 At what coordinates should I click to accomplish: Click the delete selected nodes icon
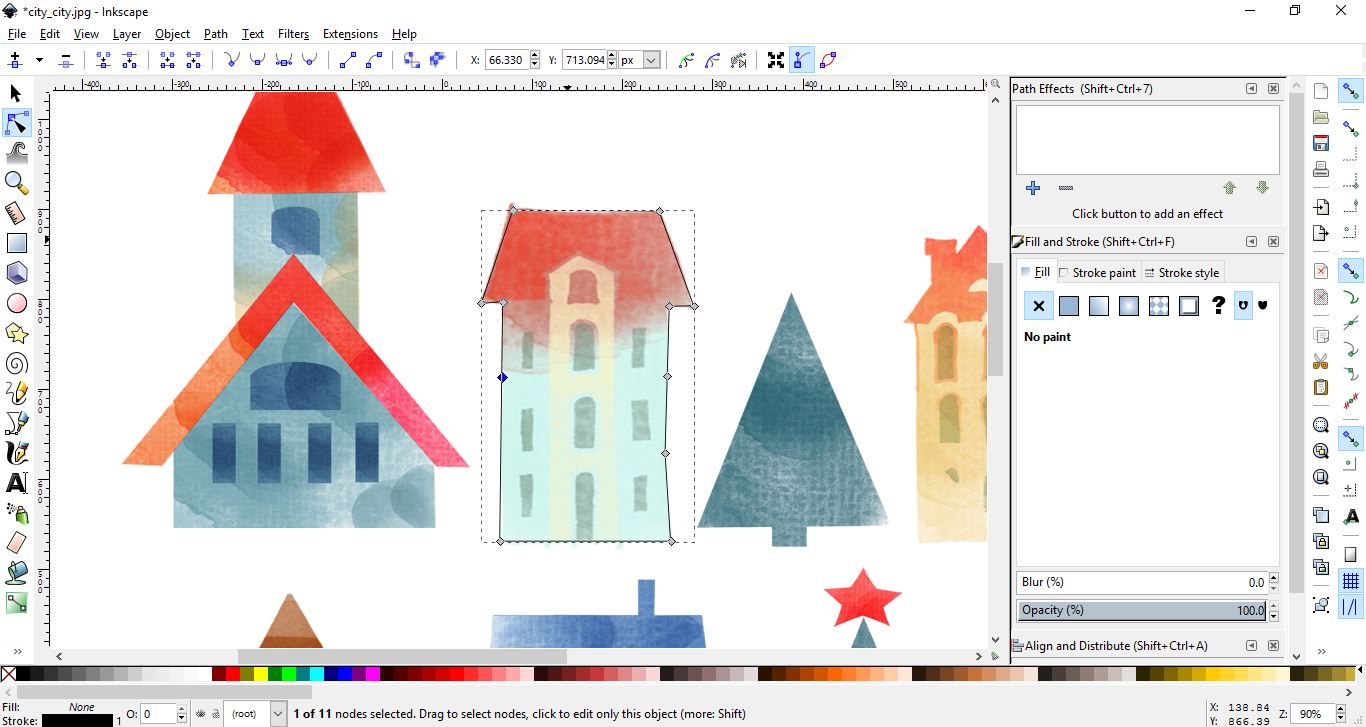[x=66, y=60]
